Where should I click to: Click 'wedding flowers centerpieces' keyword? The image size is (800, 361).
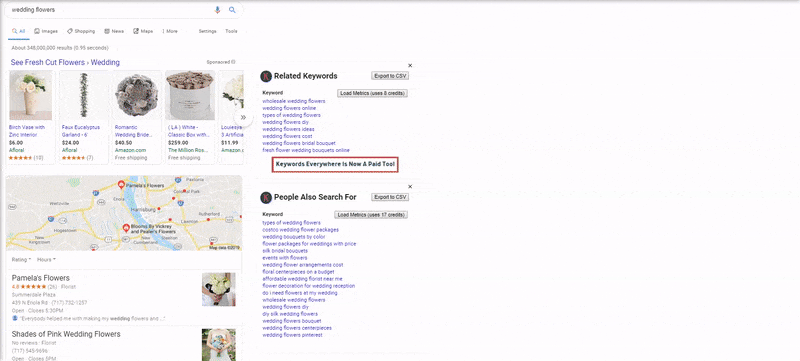[x=297, y=328]
